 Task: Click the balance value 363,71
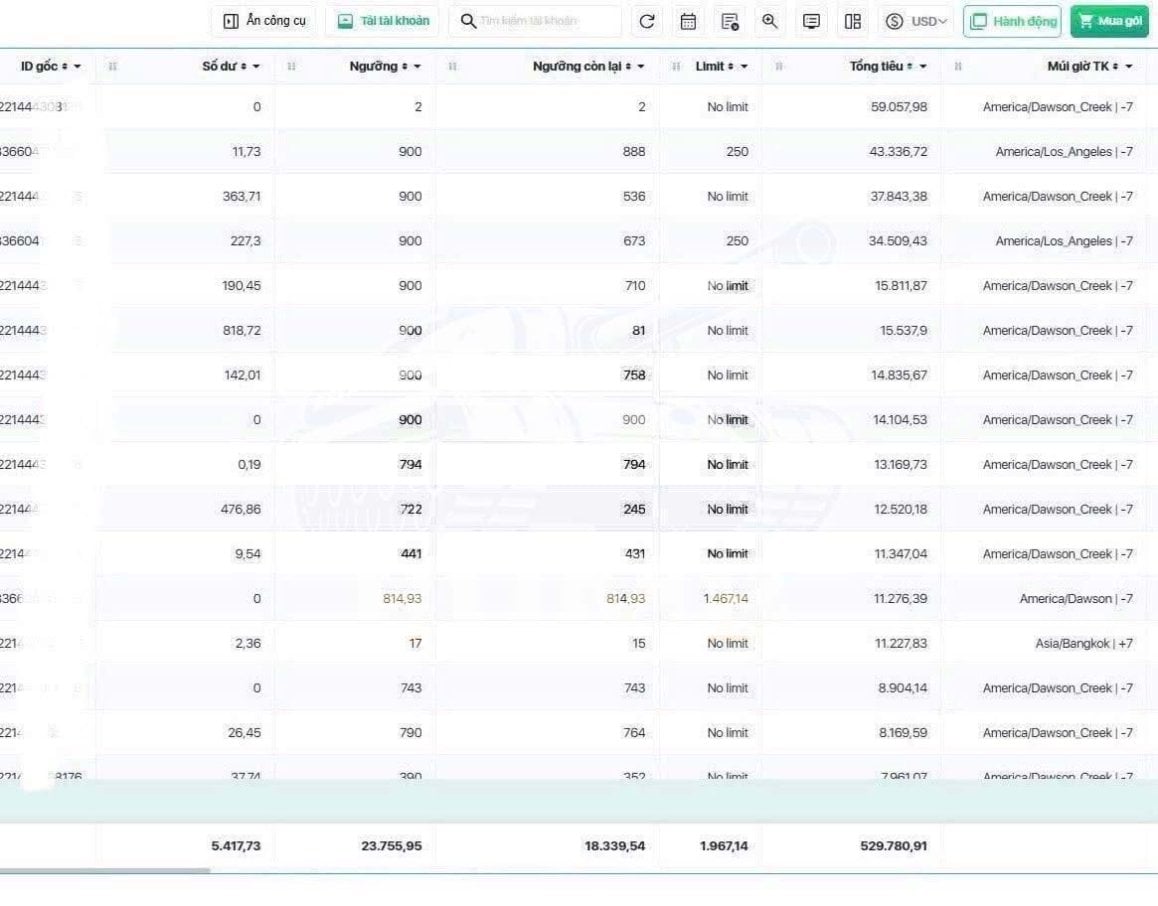pyautogui.click(x=241, y=196)
